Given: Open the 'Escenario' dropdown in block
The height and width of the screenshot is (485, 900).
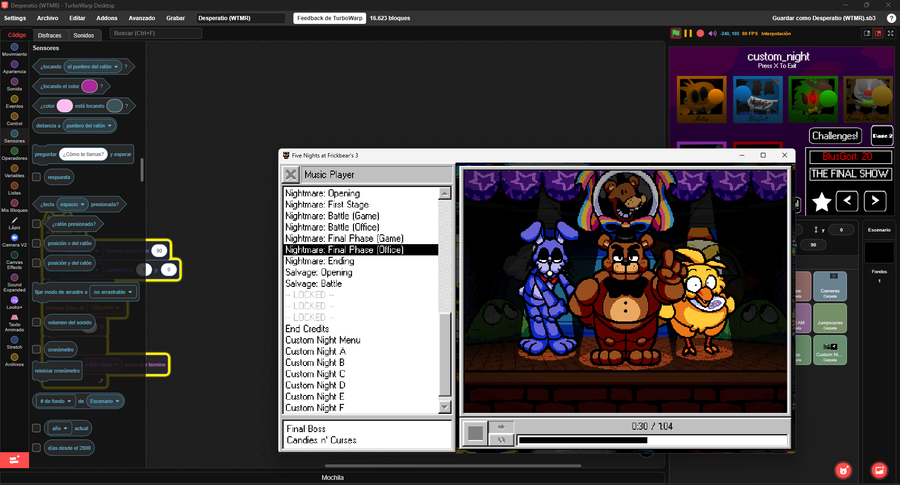Looking at the screenshot, I should click(104, 401).
